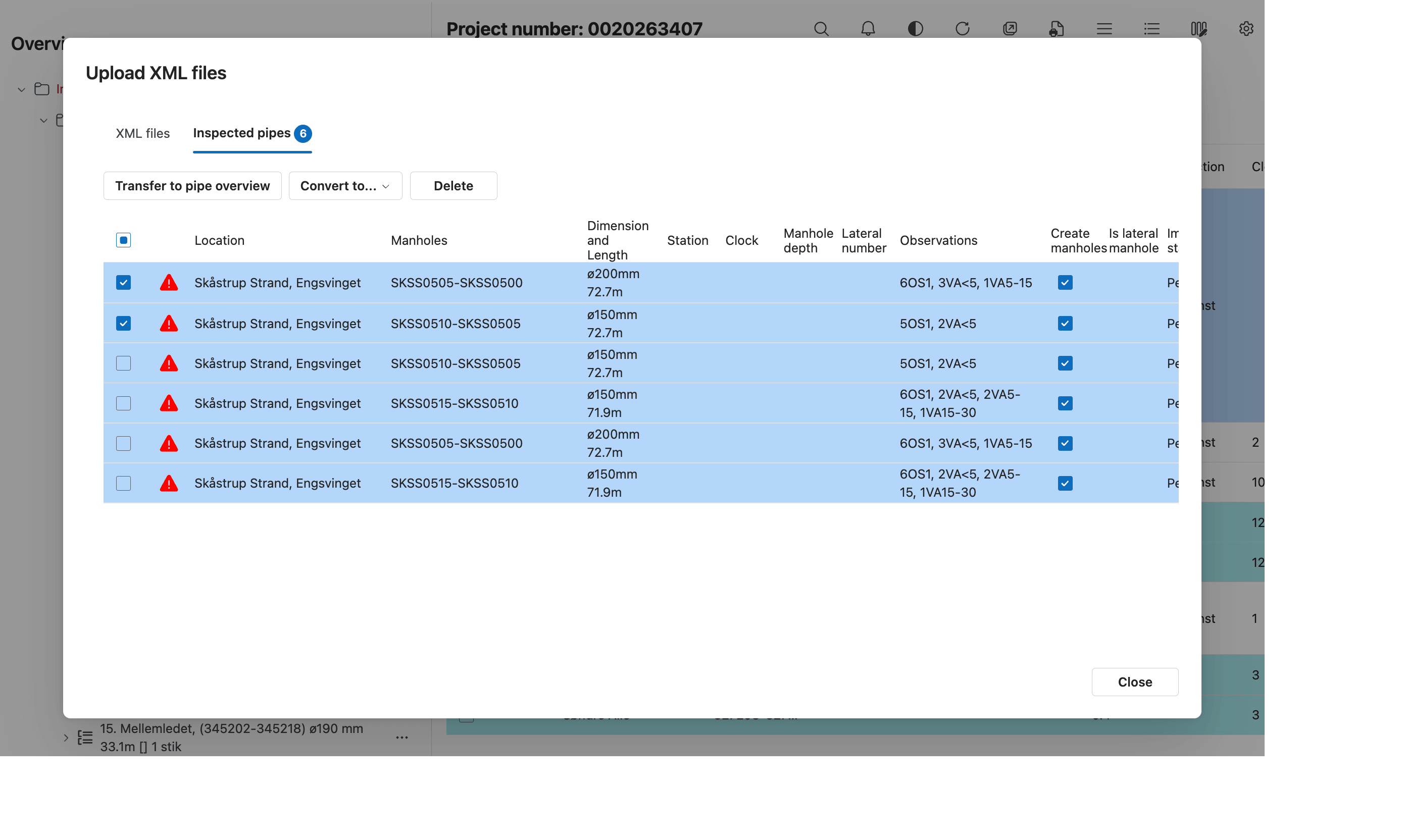This screenshot has height=840, width=1405.
Task: Uncheck Create manholes in last row
Action: coord(1065,483)
